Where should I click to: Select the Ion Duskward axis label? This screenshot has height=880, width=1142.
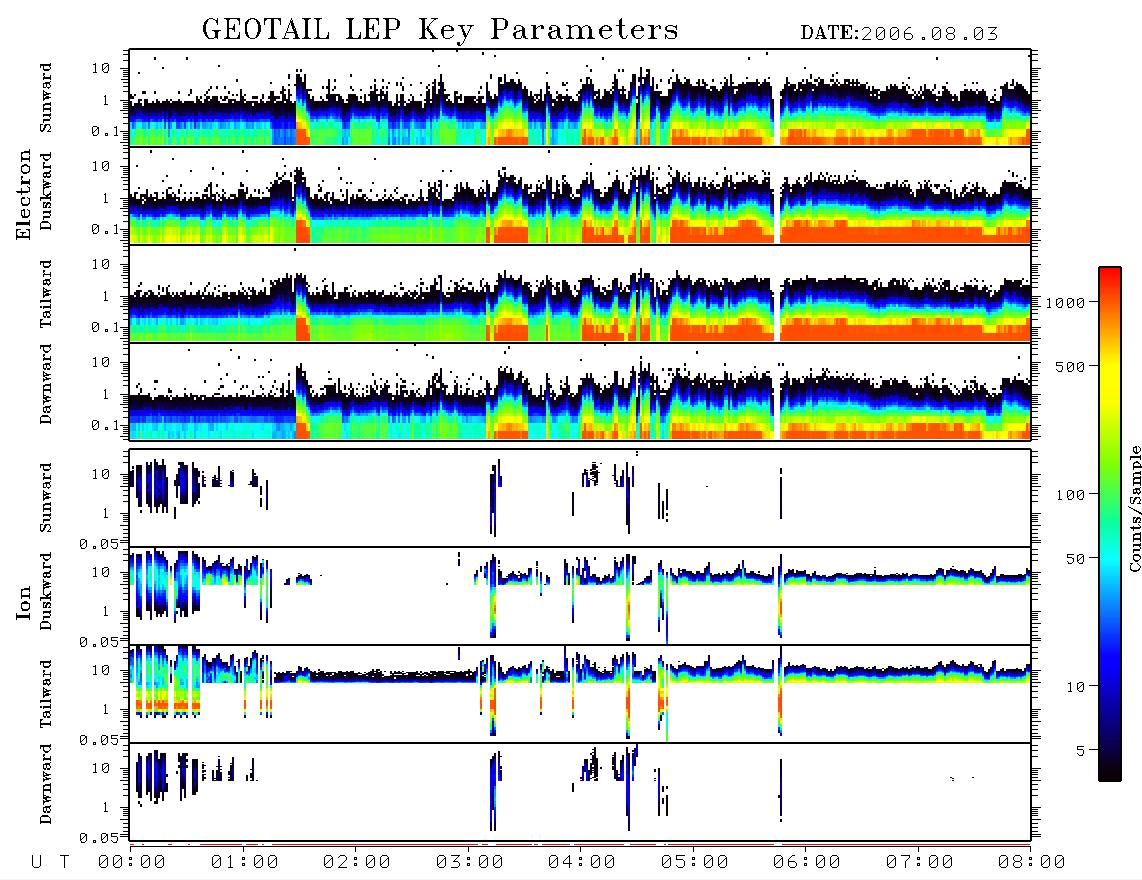[46, 591]
